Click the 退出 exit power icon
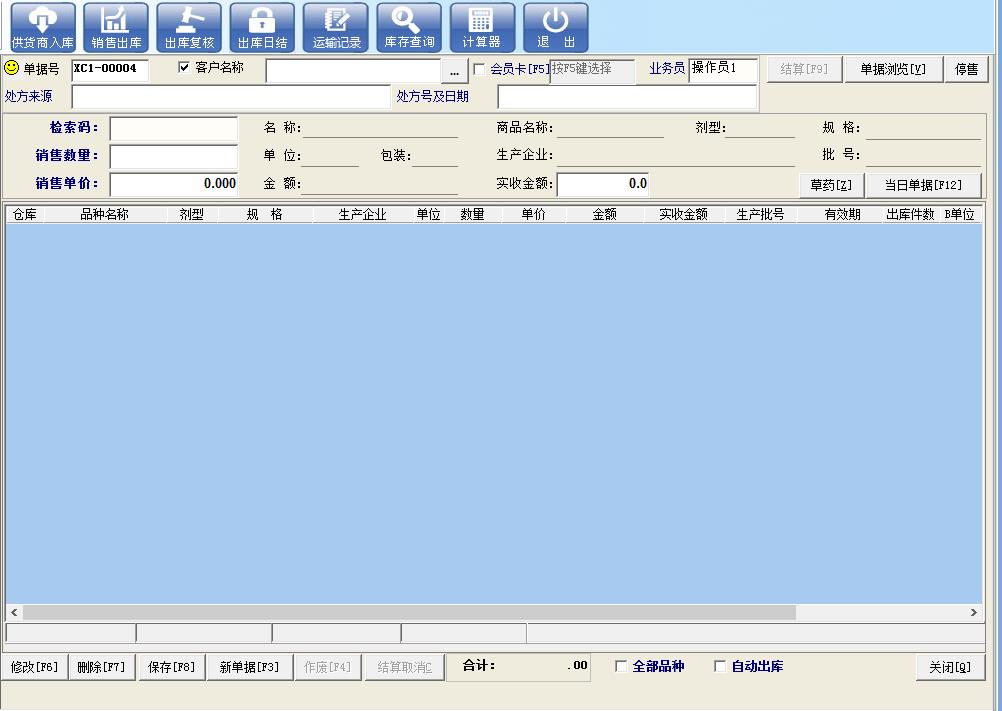The image size is (1002, 711). tap(556, 27)
